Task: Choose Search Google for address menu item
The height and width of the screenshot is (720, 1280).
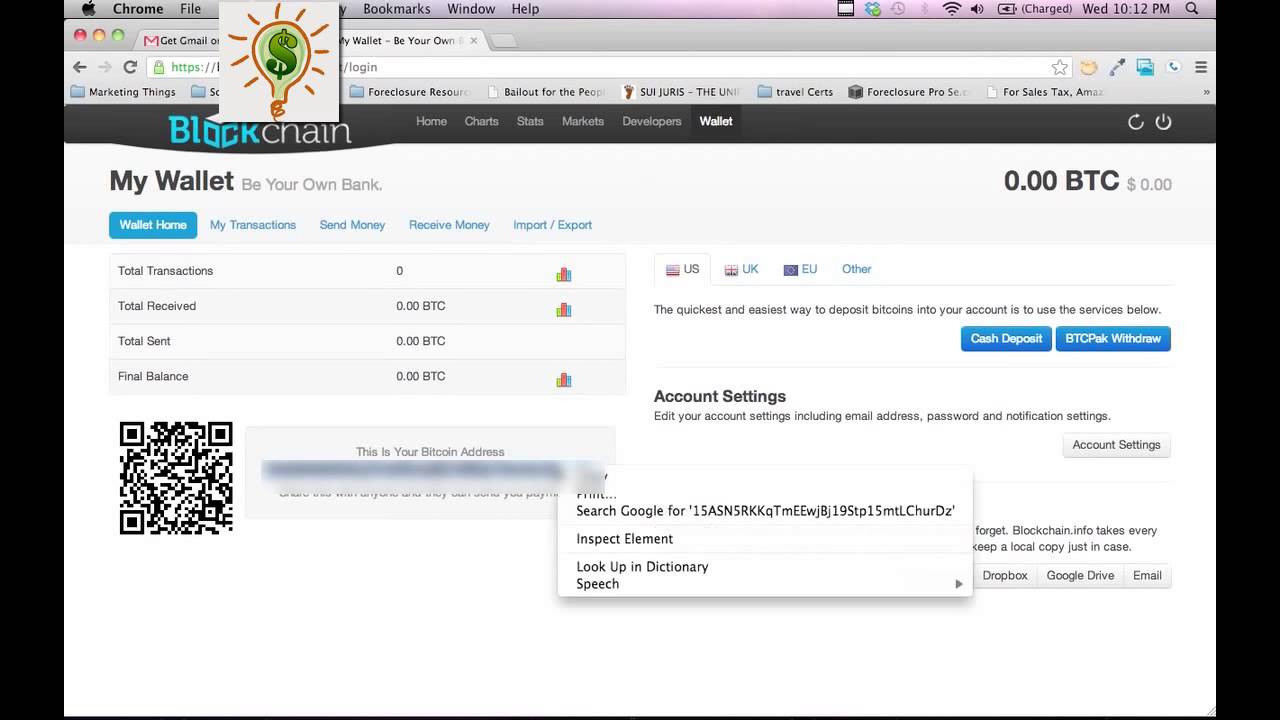Action: click(765, 511)
